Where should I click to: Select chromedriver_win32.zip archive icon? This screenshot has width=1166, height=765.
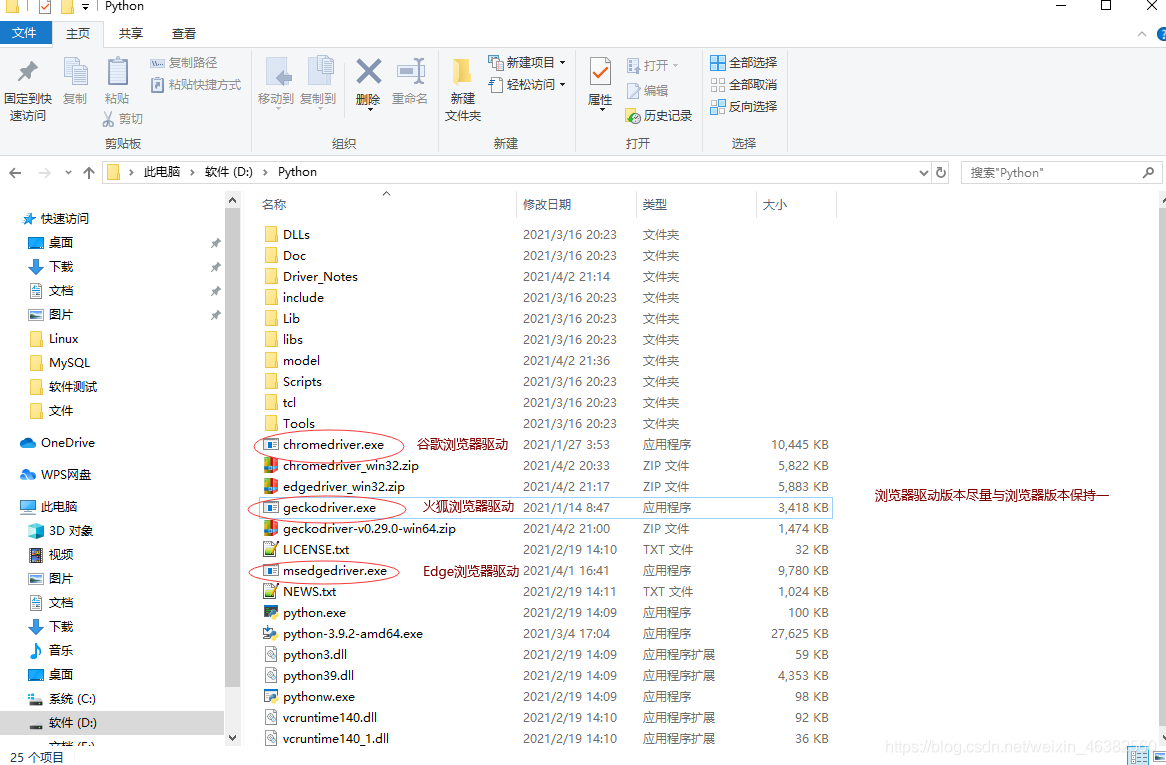click(x=271, y=466)
